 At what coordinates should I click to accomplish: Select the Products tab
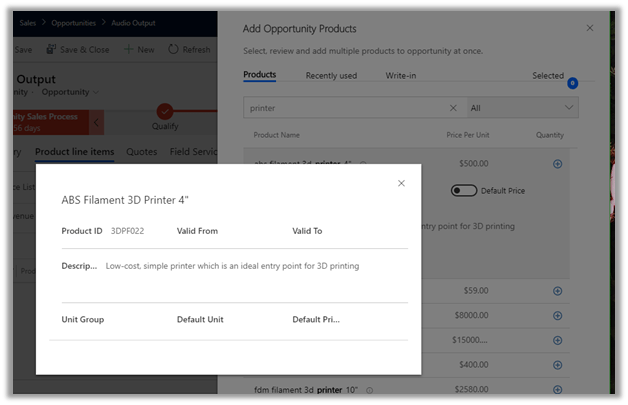[259, 75]
